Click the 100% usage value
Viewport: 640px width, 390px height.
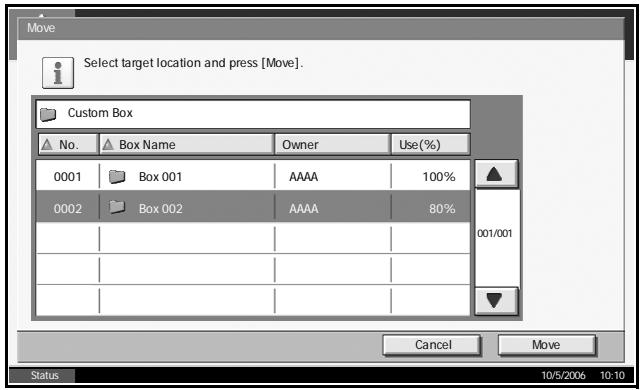[439, 177]
